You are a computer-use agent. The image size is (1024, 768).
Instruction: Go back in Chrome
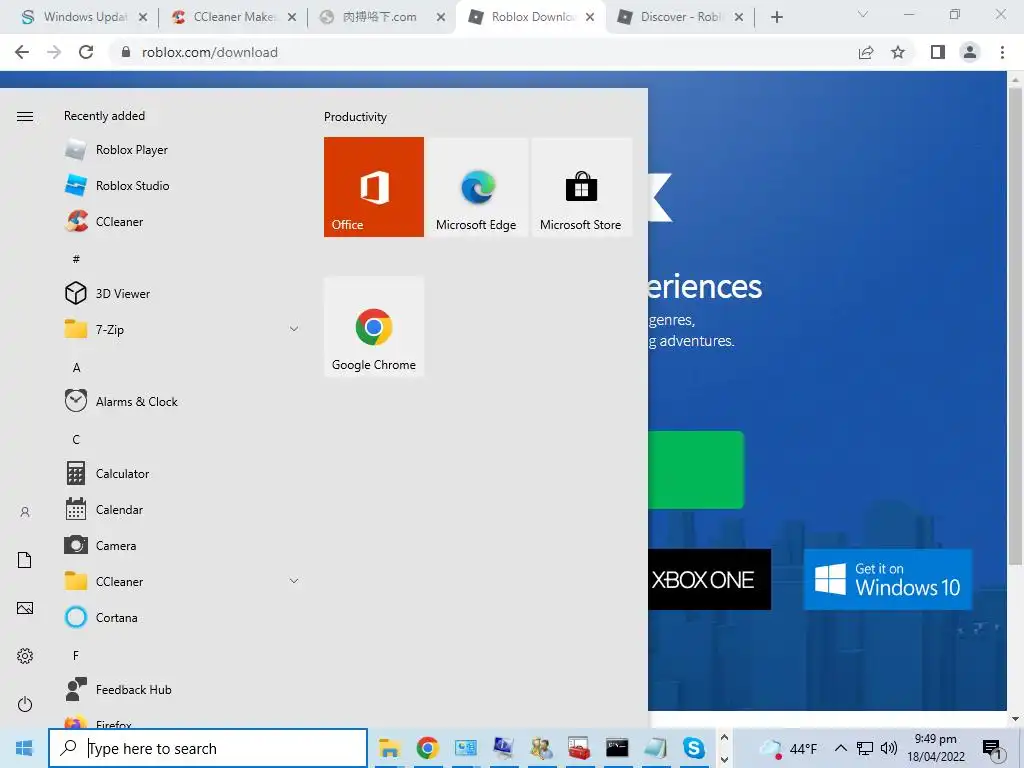pyautogui.click(x=22, y=52)
